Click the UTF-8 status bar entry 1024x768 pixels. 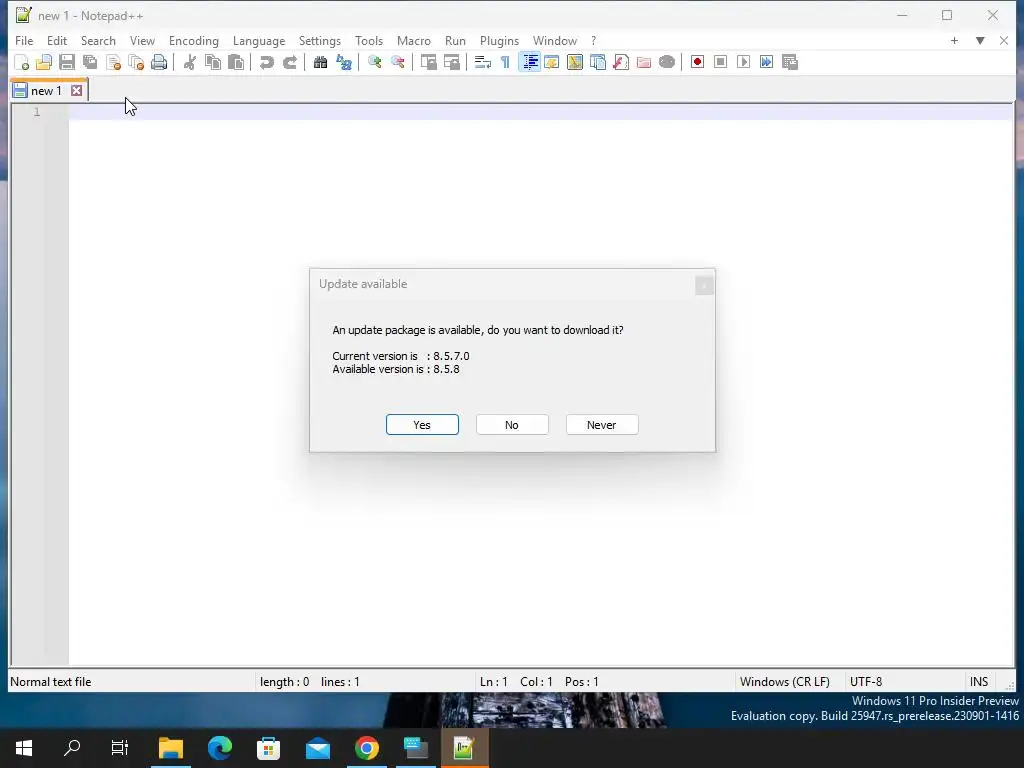click(865, 682)
